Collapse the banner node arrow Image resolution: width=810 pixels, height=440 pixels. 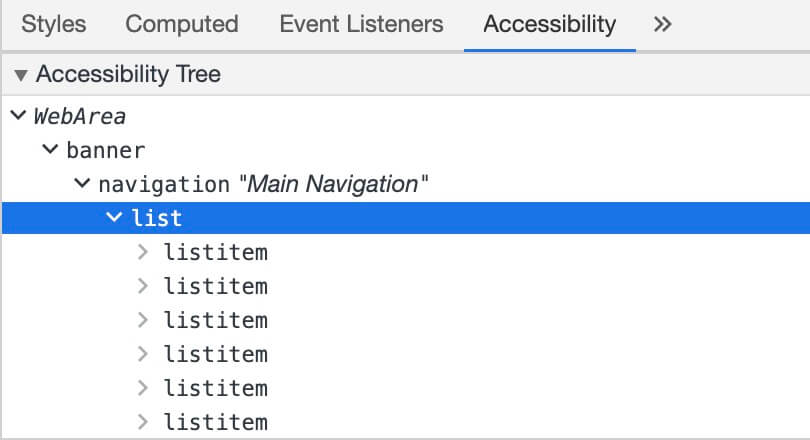point(50,151)
